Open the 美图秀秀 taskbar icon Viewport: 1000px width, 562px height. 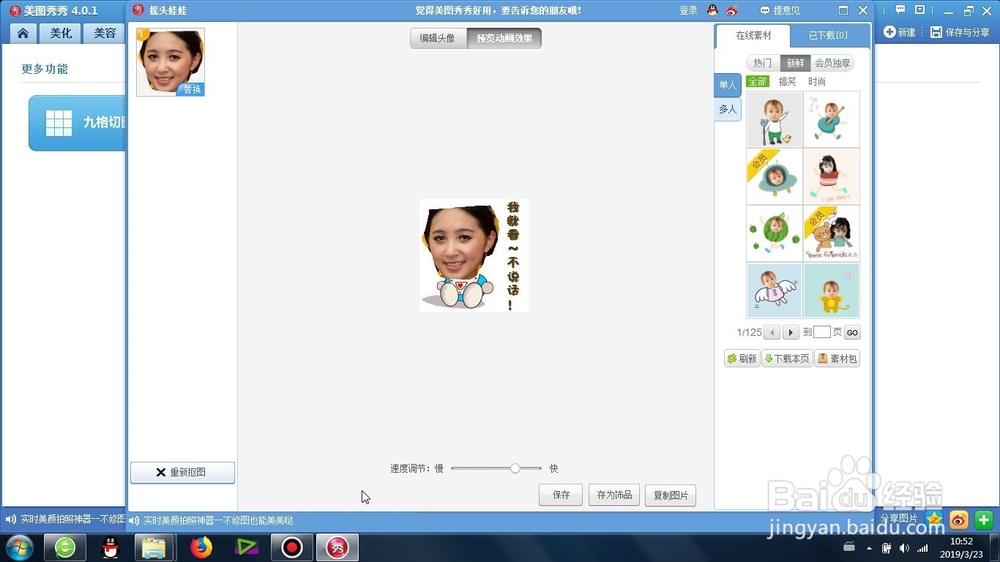pos(337,547)
